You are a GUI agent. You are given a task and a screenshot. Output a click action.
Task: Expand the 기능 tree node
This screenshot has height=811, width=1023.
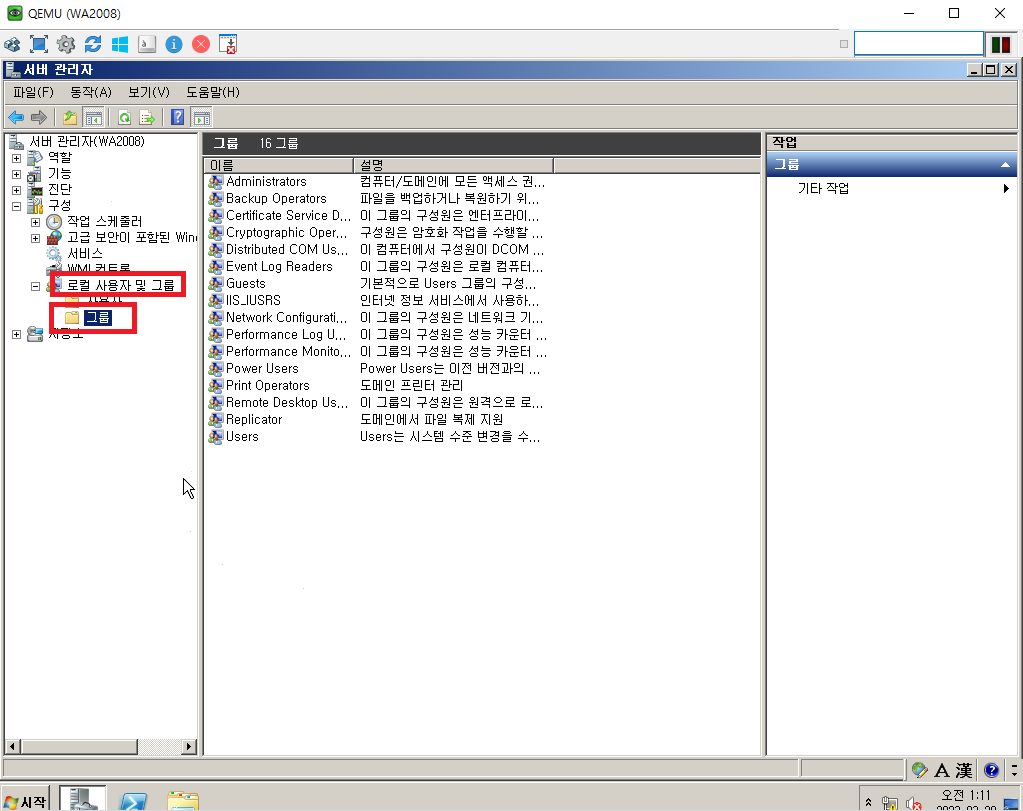point(17,174)
